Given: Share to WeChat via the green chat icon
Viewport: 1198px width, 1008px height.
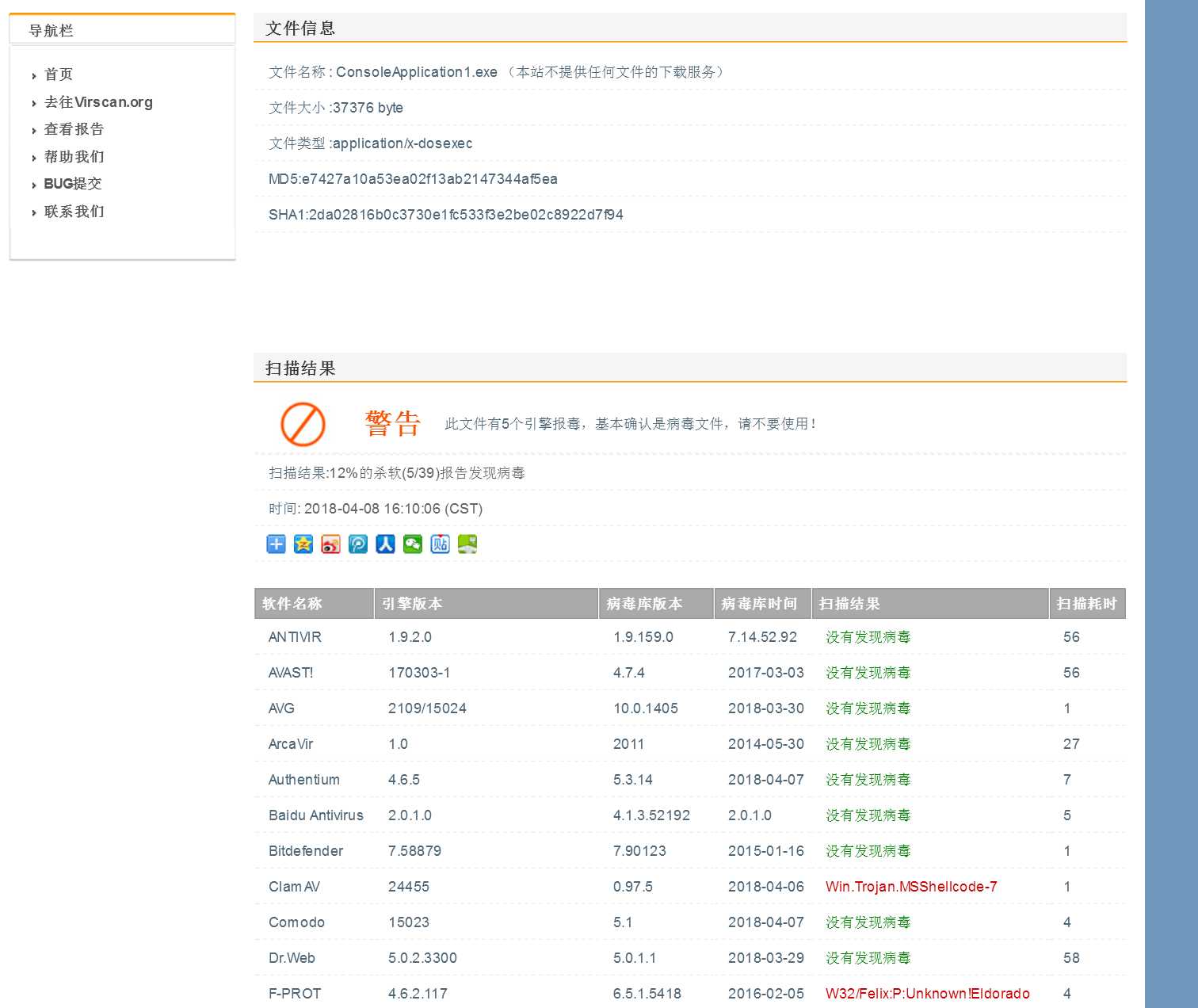Looking at the screenshot, I should tap(413, 544).
